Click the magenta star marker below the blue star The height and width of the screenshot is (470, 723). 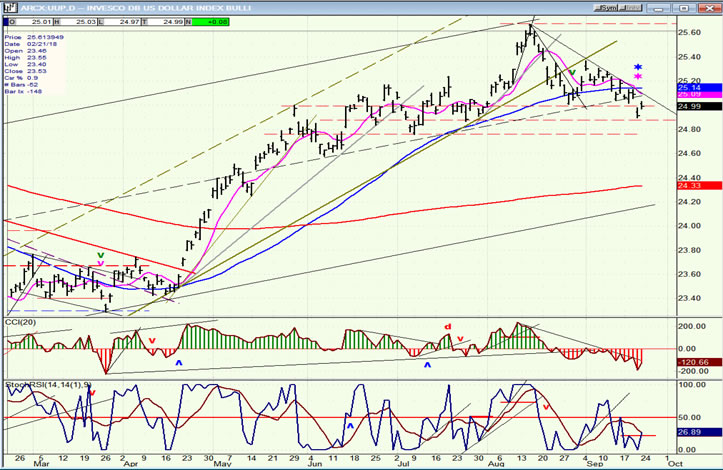pyautogui.click(x=638, y=77)
